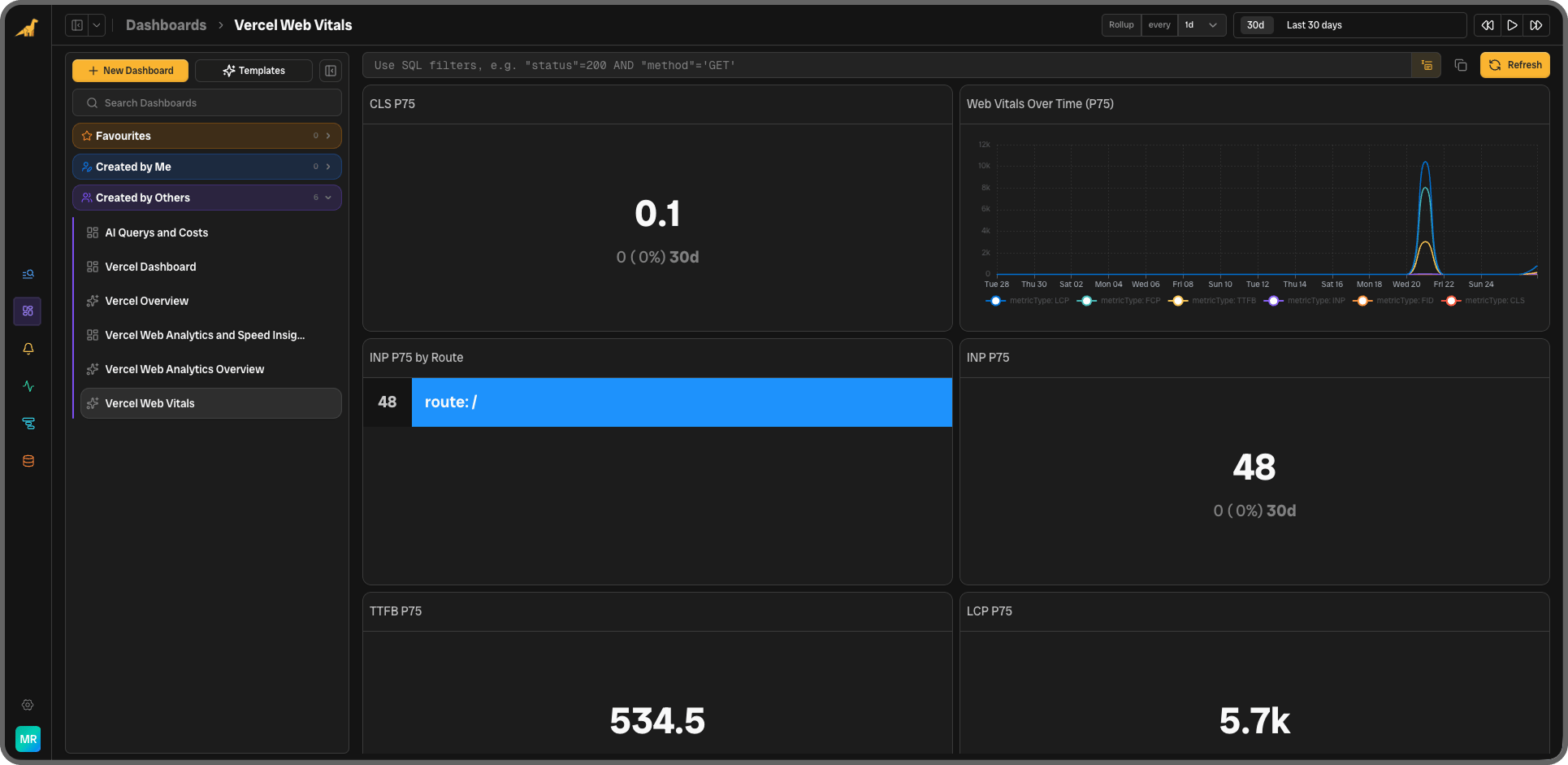Screen dimensions: 1568x765
Task: Click the TTFB P75 value 534.5
Action: coord(657,721)
